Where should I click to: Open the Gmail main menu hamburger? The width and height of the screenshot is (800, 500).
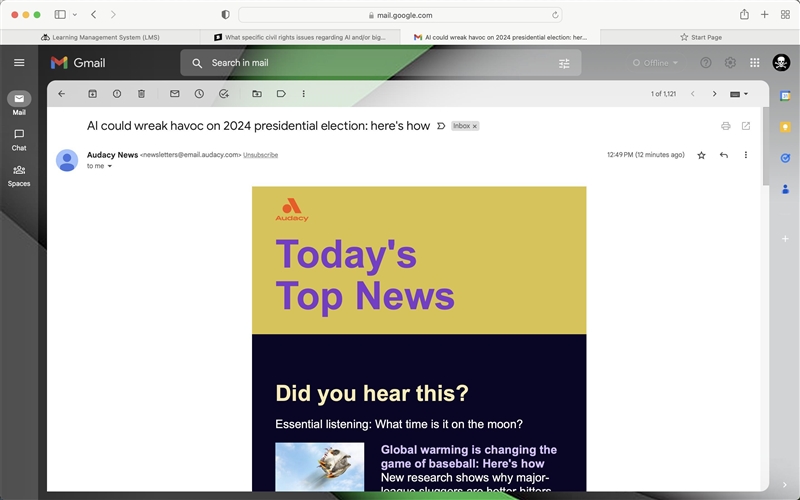[19, 63]
